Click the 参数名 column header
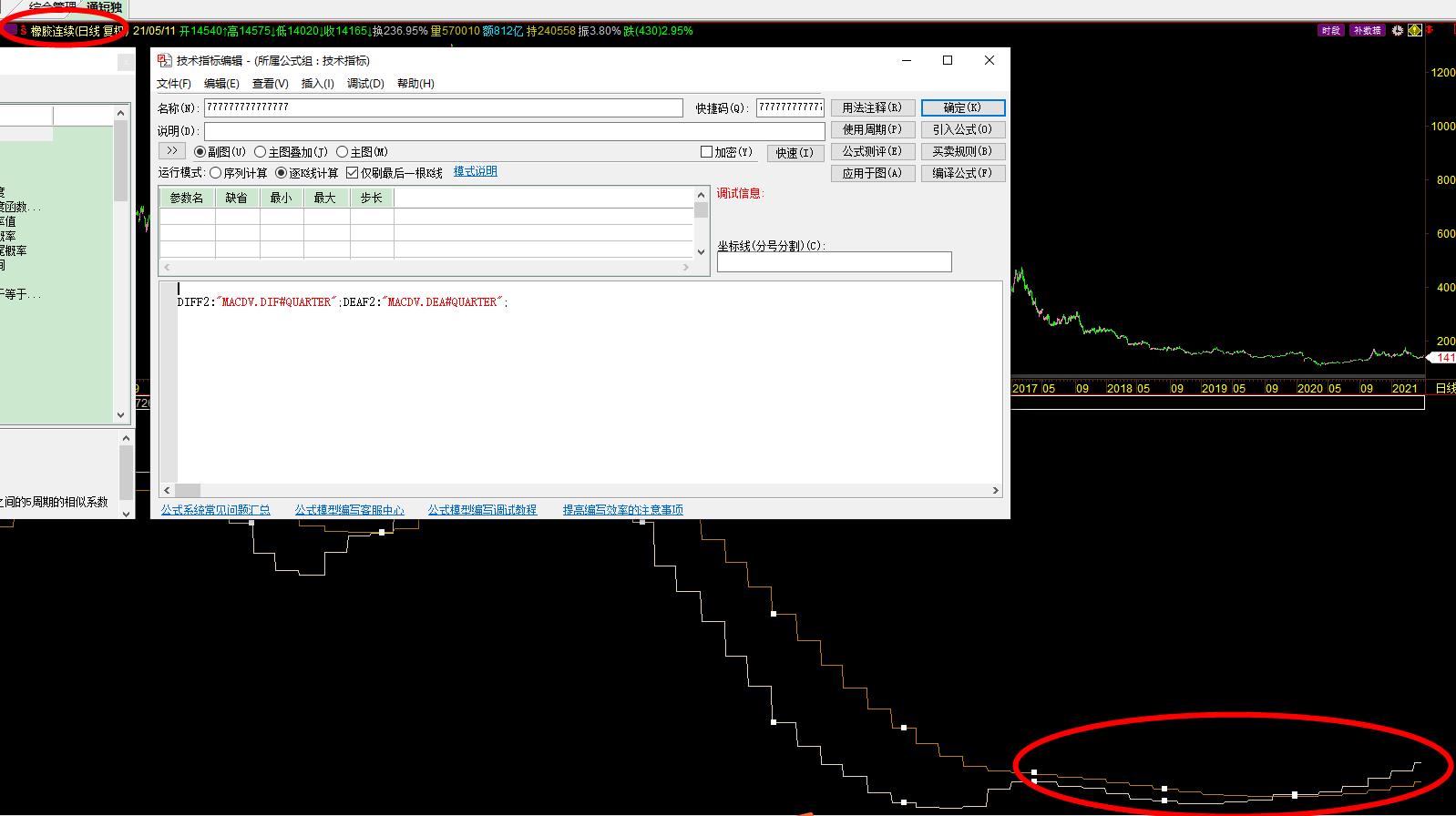Viewport: 1456px width, 816px height. tap(187, 198)
